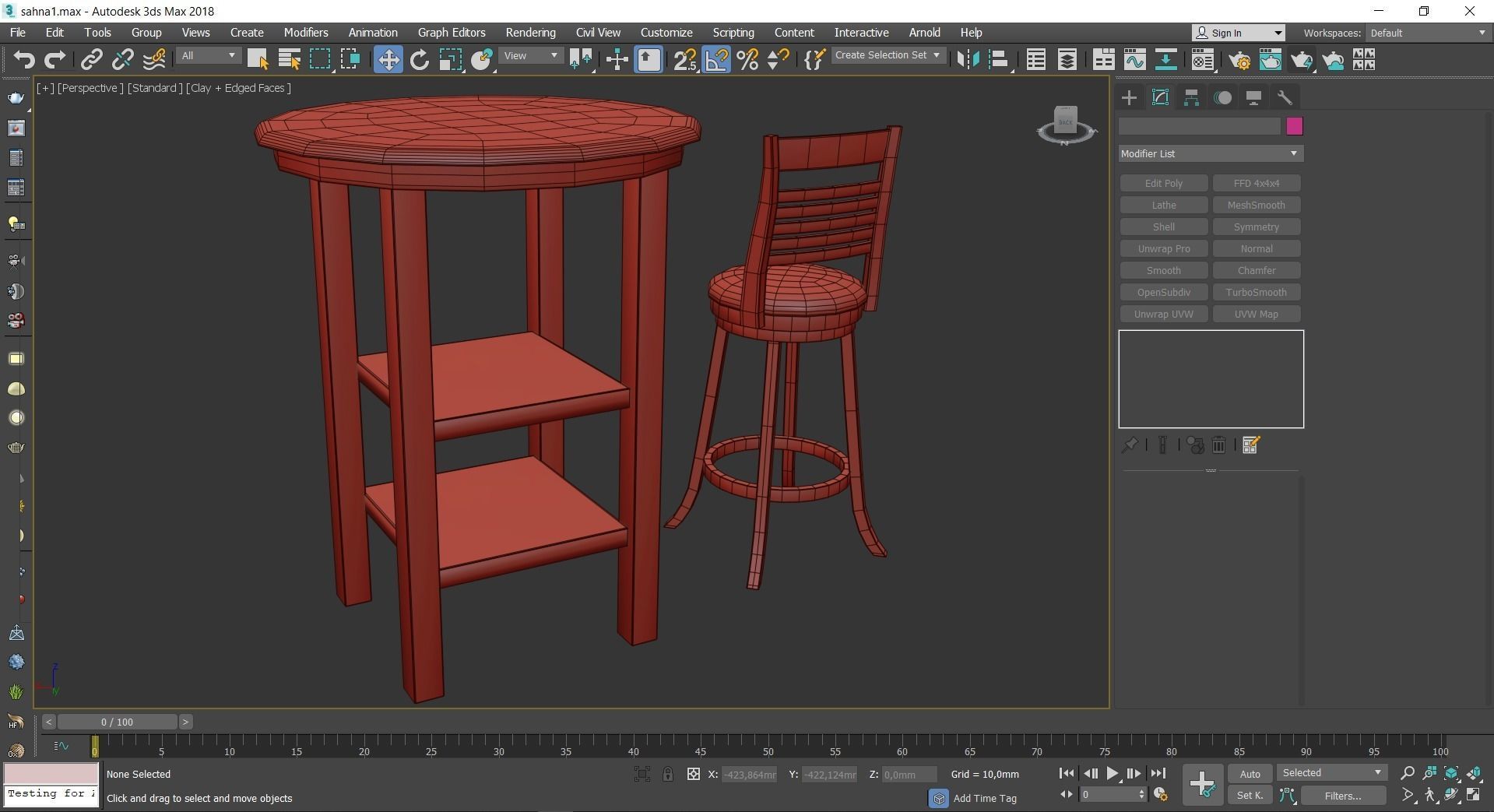The image size is (1494, 812).
Task: Open the File menu
Action: click(18, 33)
